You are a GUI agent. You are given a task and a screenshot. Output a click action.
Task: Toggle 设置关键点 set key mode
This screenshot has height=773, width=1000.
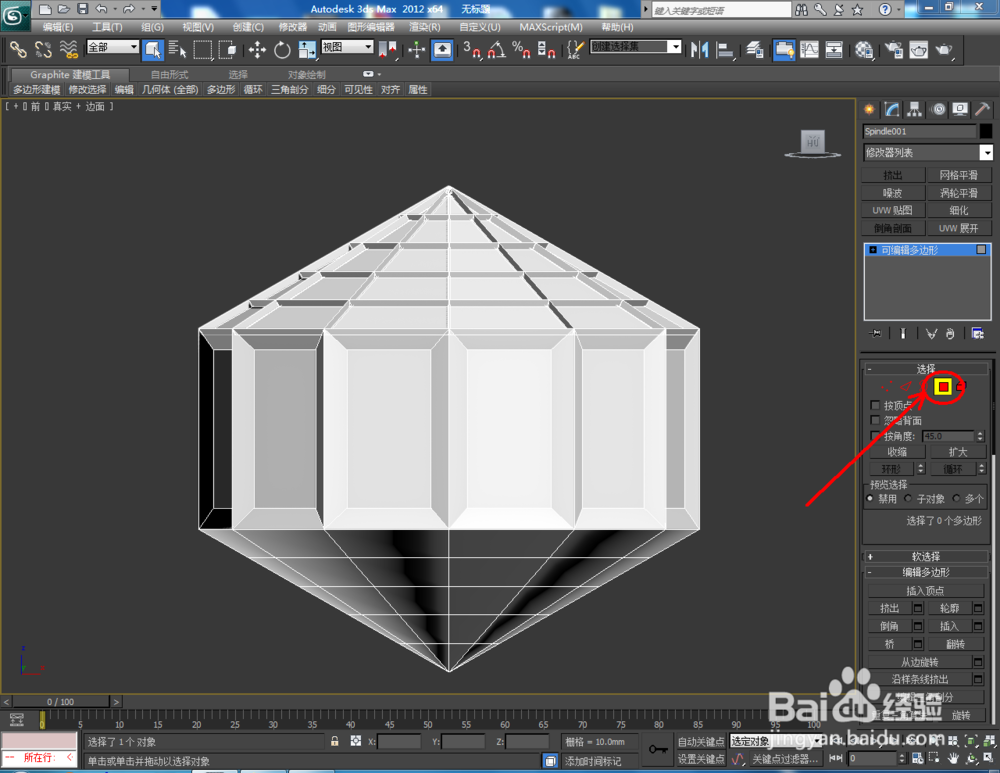700,758
